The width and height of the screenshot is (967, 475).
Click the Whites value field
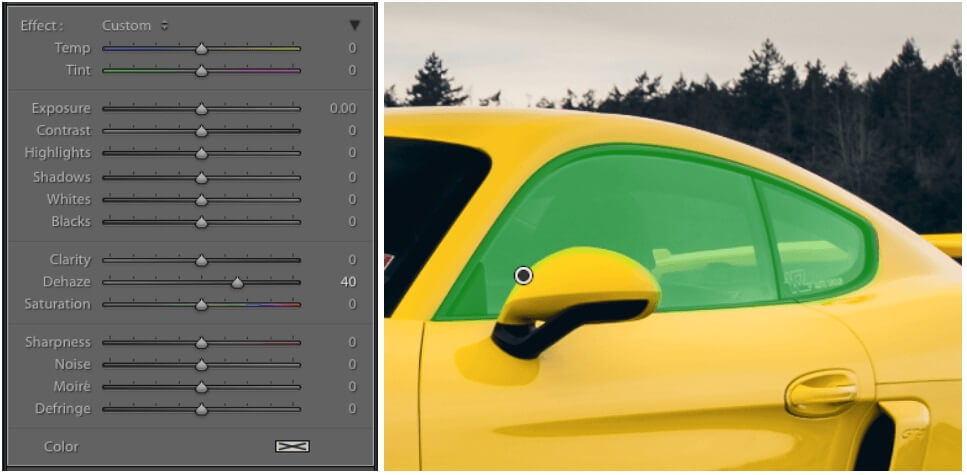[352, 200]
